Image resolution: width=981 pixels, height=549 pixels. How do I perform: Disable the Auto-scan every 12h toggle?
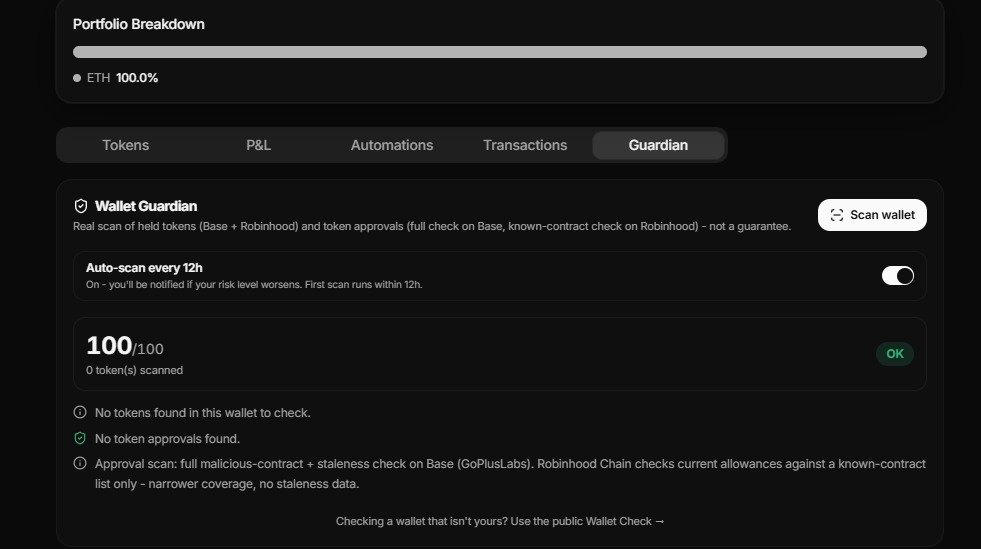point(898,276)
